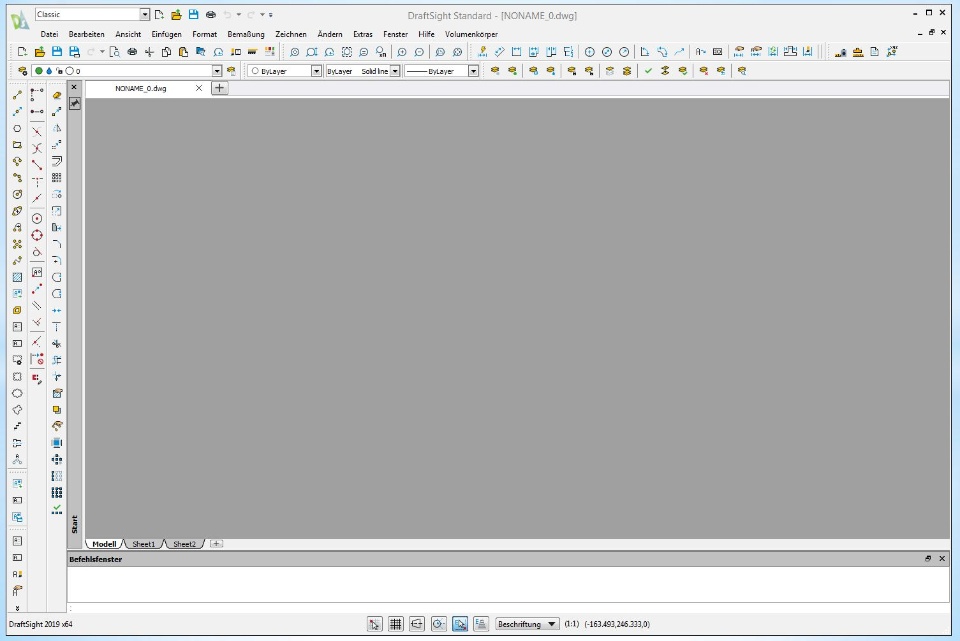This screenshot has width=960, height=641.
Task: Click the Zoom Out magnifier icon
Action: [419, 52]
